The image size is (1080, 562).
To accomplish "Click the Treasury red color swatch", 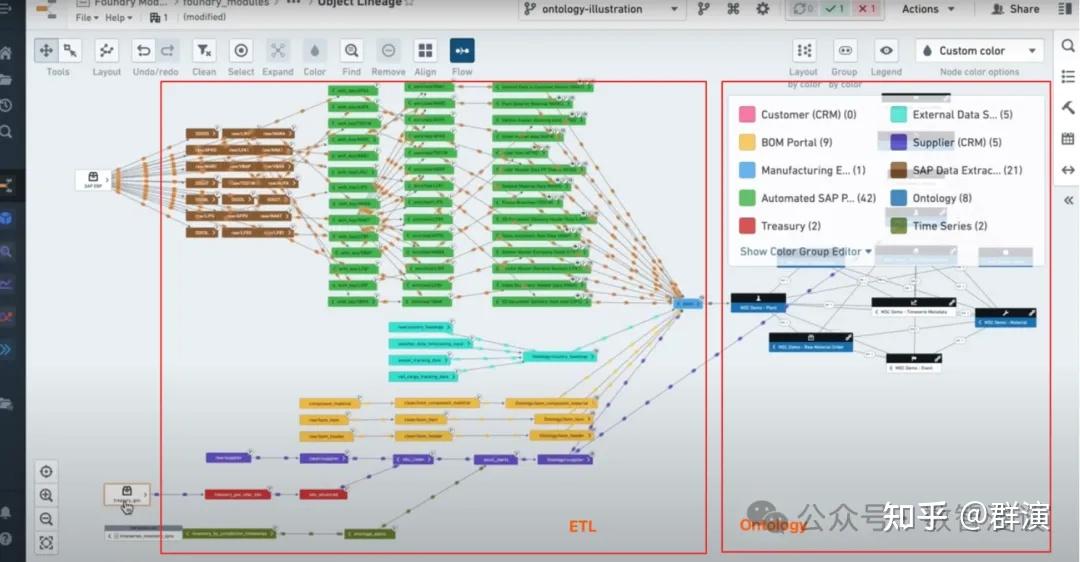I will [747, 225].
